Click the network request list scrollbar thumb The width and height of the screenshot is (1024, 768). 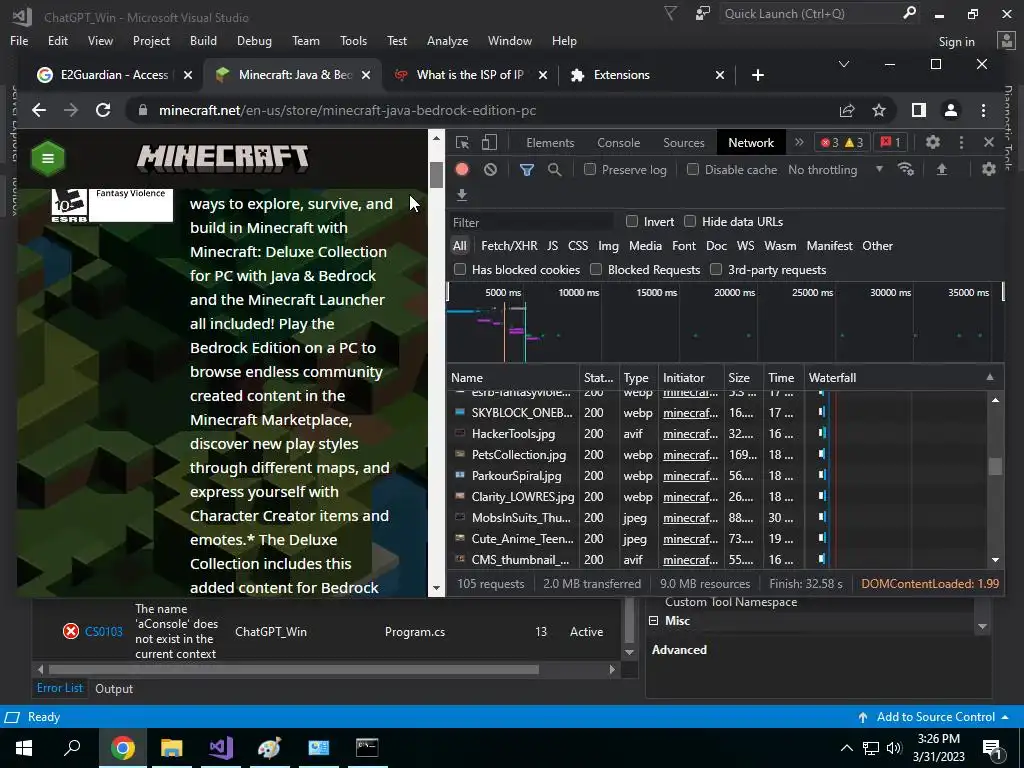coord(995,466)
